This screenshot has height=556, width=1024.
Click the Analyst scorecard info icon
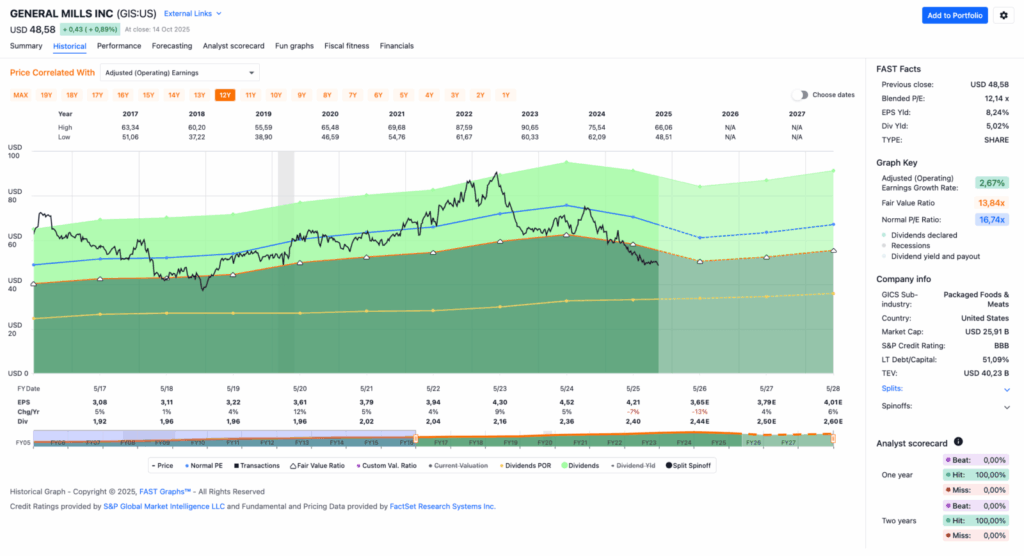click(x=958, y=442)
